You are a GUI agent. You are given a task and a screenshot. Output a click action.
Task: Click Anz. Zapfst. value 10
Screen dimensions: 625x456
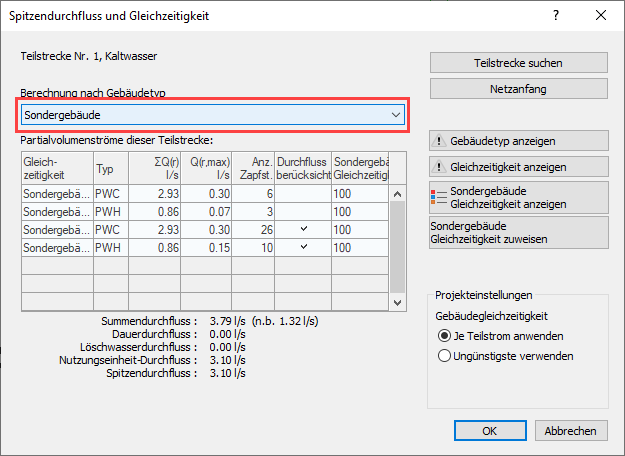pyautogui.click(x=253, y=248)
